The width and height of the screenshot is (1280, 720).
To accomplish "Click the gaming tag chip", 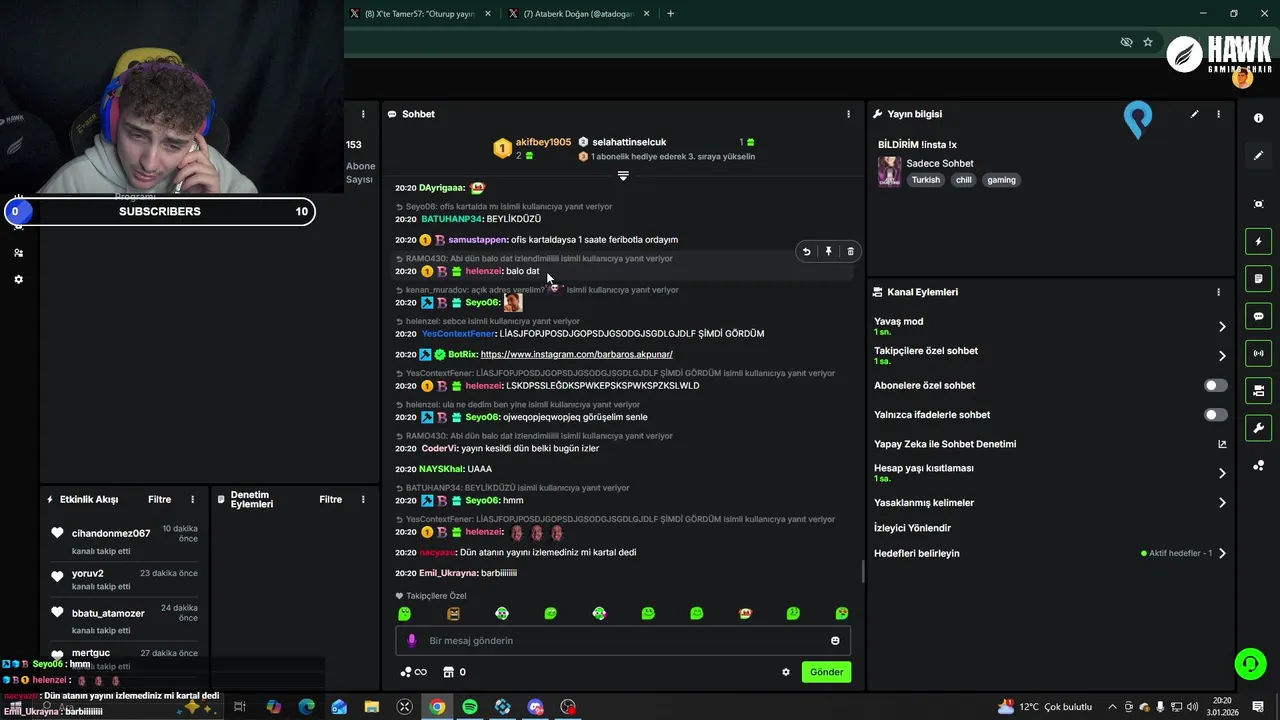I will pyautogui.click(x=1001, y=180).
